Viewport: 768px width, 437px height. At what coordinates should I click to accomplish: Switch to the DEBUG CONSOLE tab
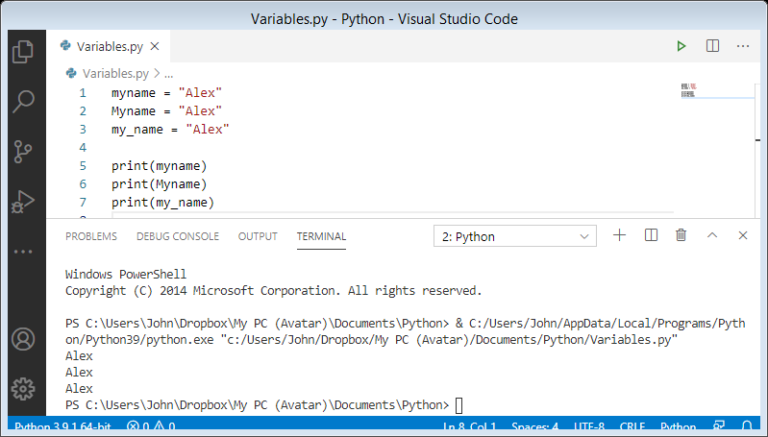[177, 236]
